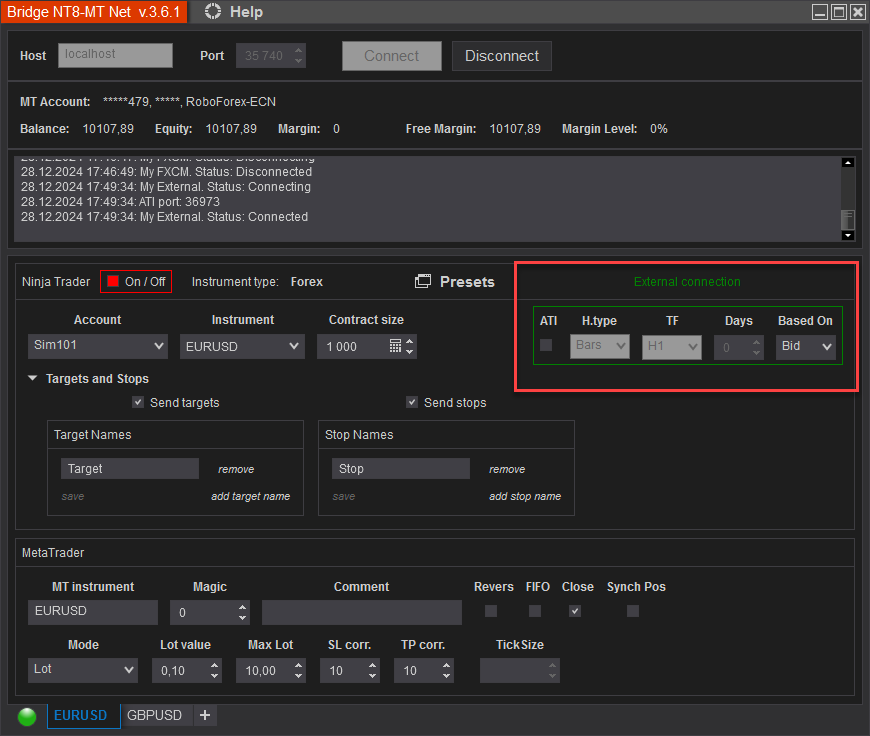Viewport: 870px width, 736px height.
Task: Add a new instrument tab with plus
Action: (205, 715)
